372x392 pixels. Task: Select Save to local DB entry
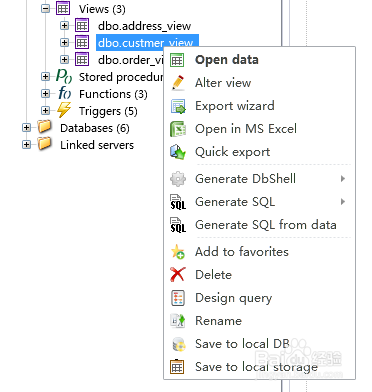coord(259,344)
